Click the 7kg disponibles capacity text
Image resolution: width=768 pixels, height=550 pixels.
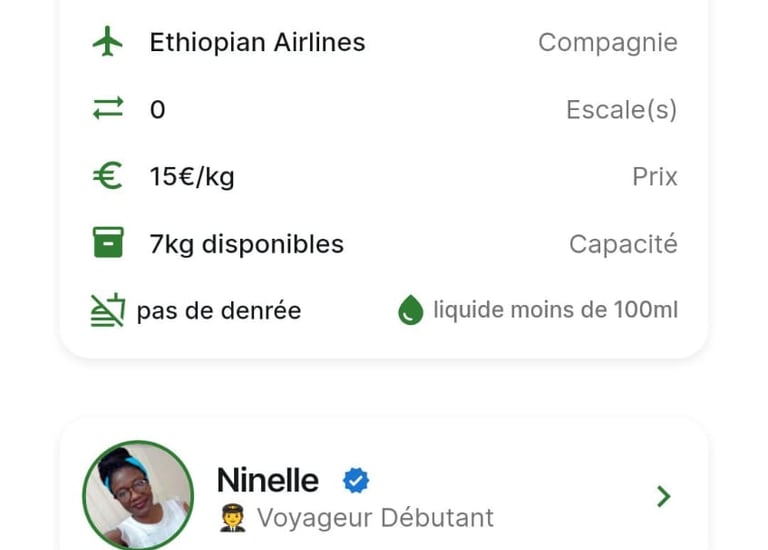[246, 243]
